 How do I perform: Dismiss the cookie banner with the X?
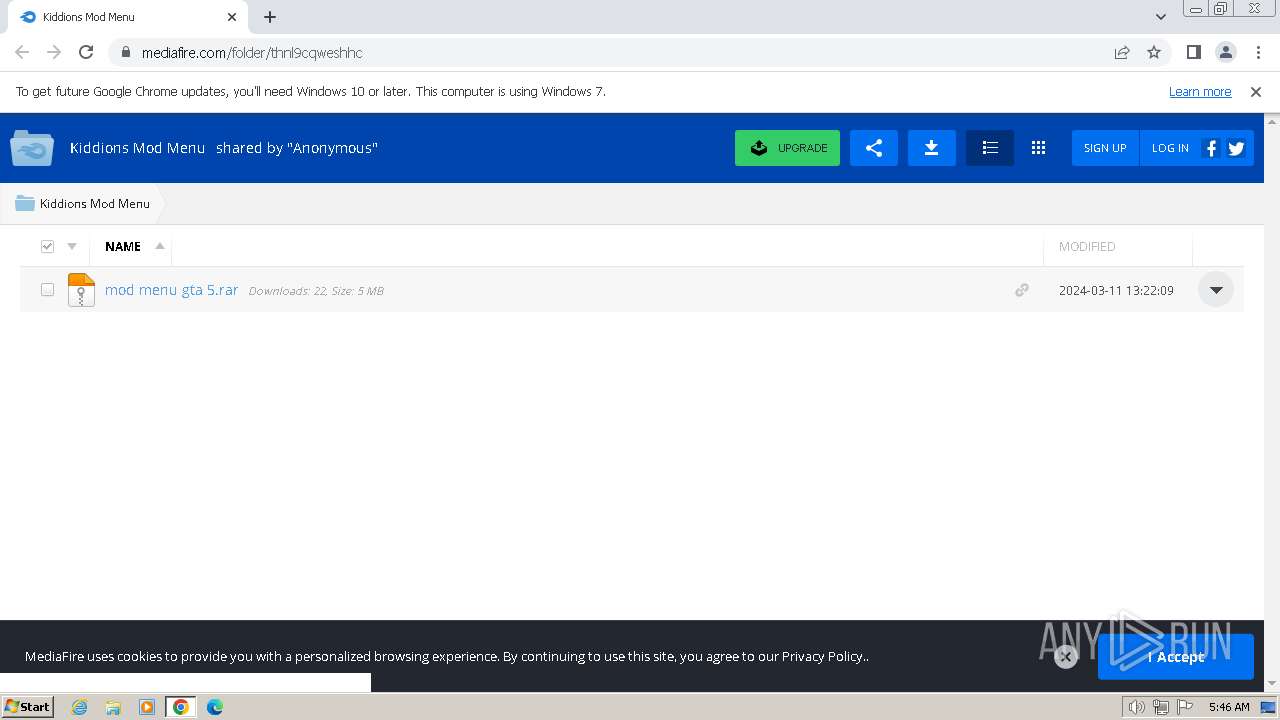(x=1066, y=656)
